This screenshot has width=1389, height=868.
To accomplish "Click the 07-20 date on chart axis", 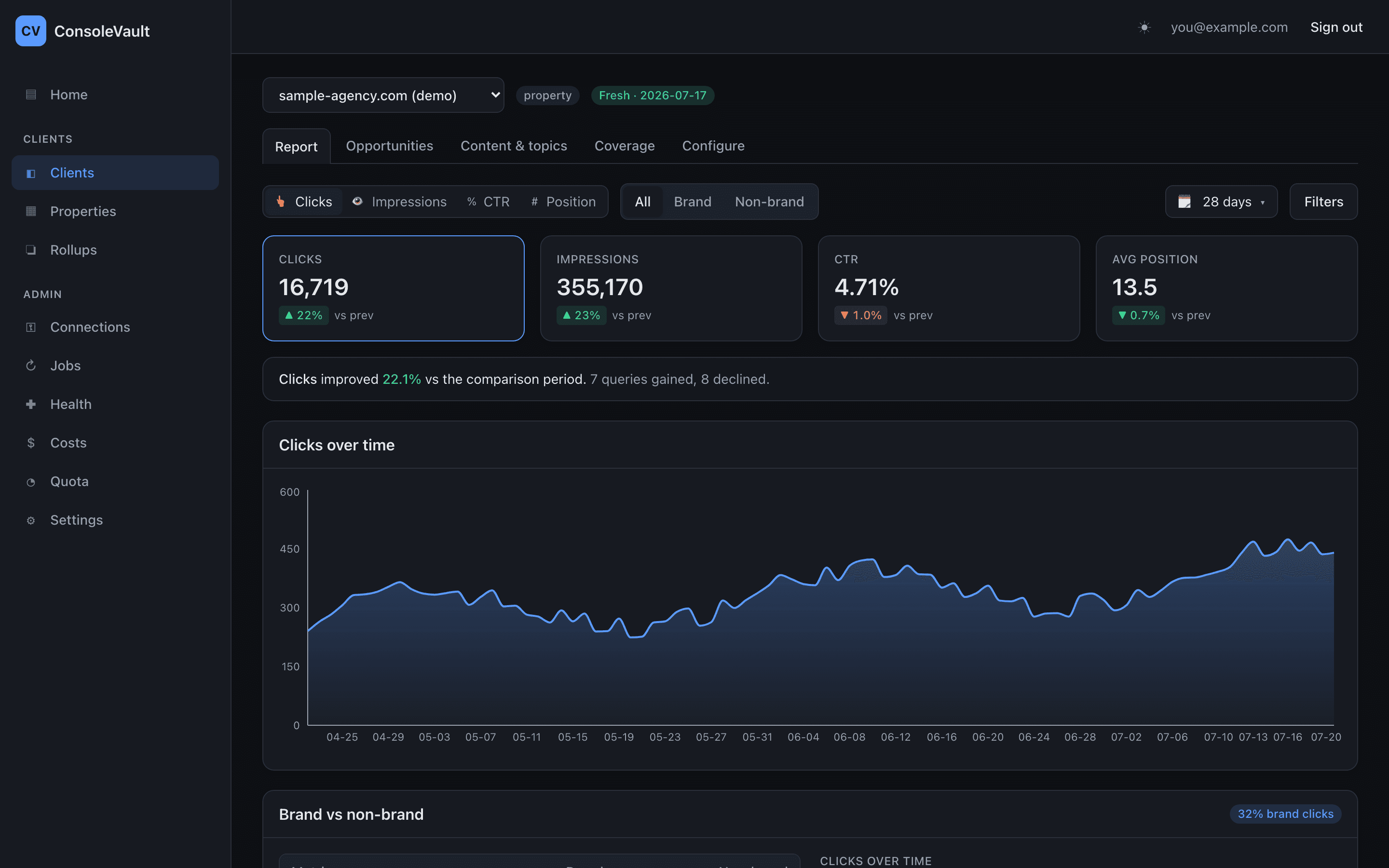I will [1326, 737].
